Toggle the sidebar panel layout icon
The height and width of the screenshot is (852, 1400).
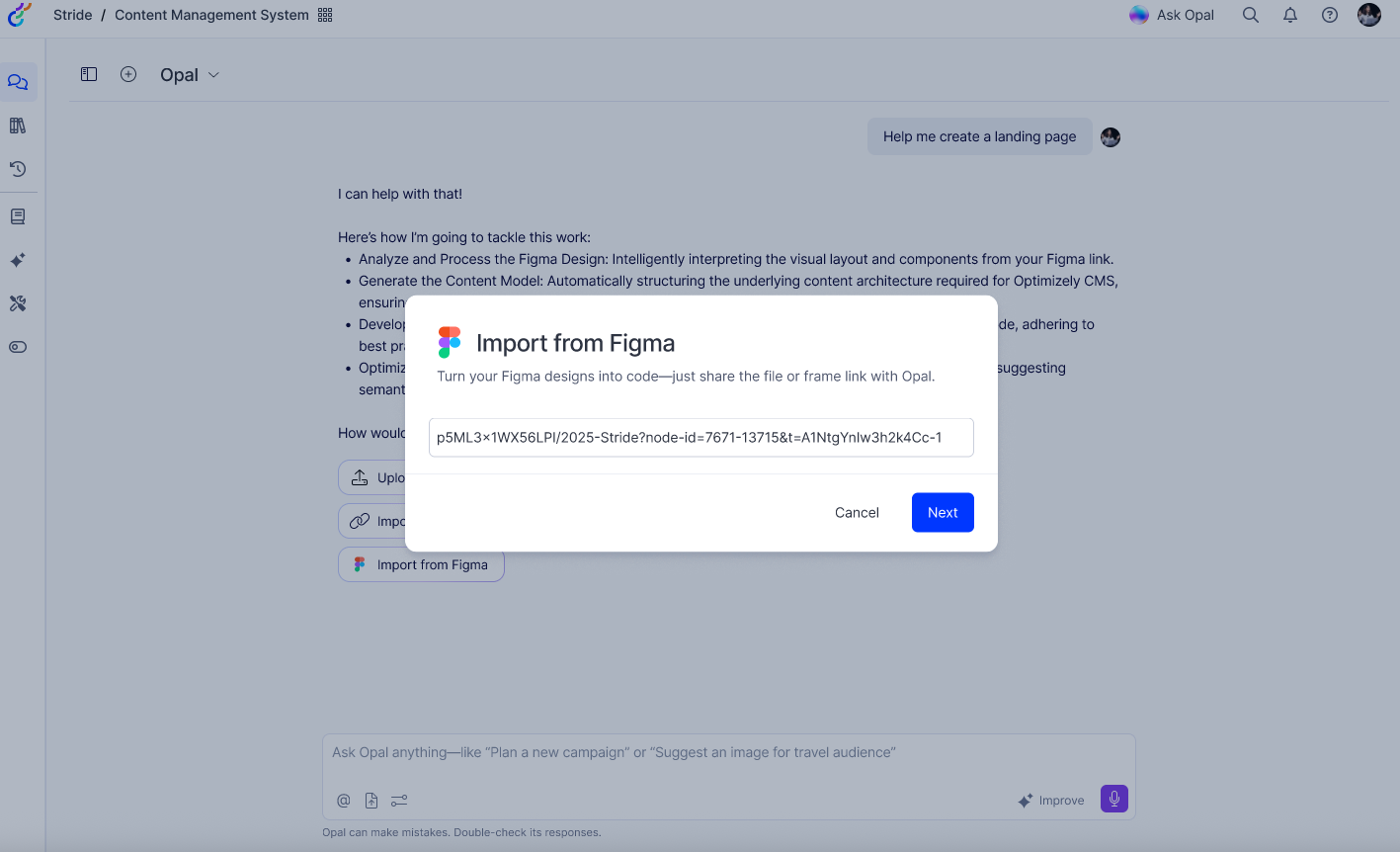click(x=89, y=74)
